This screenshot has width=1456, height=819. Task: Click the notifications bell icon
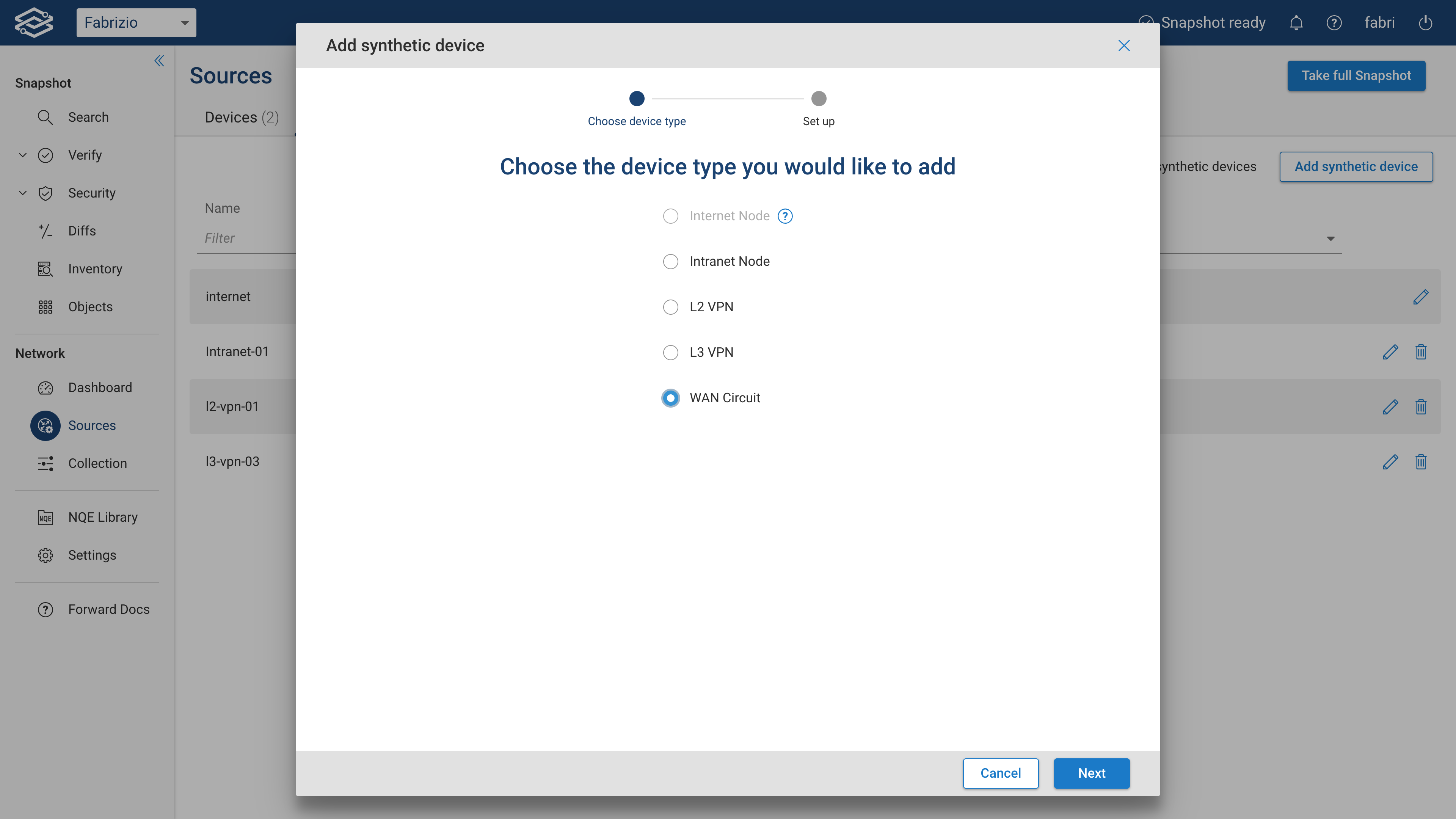point(1296,23)
